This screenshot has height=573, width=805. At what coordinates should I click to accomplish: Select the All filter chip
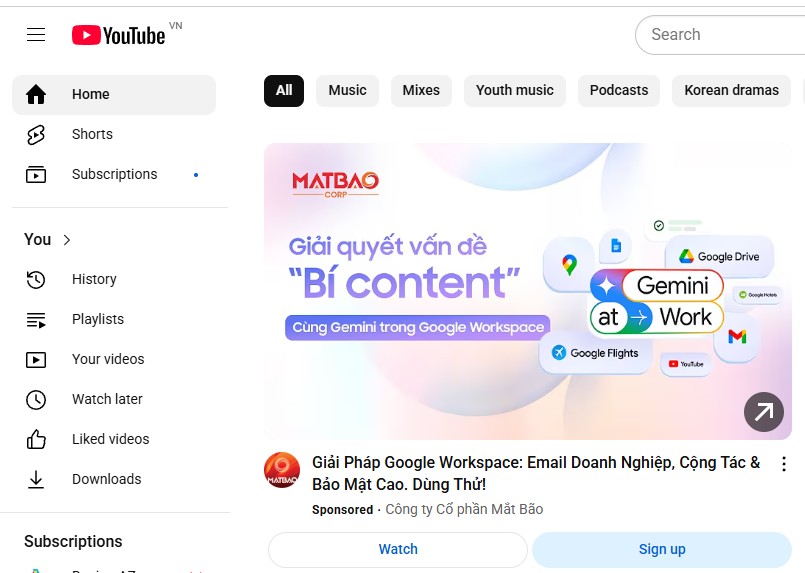[284, 91]
